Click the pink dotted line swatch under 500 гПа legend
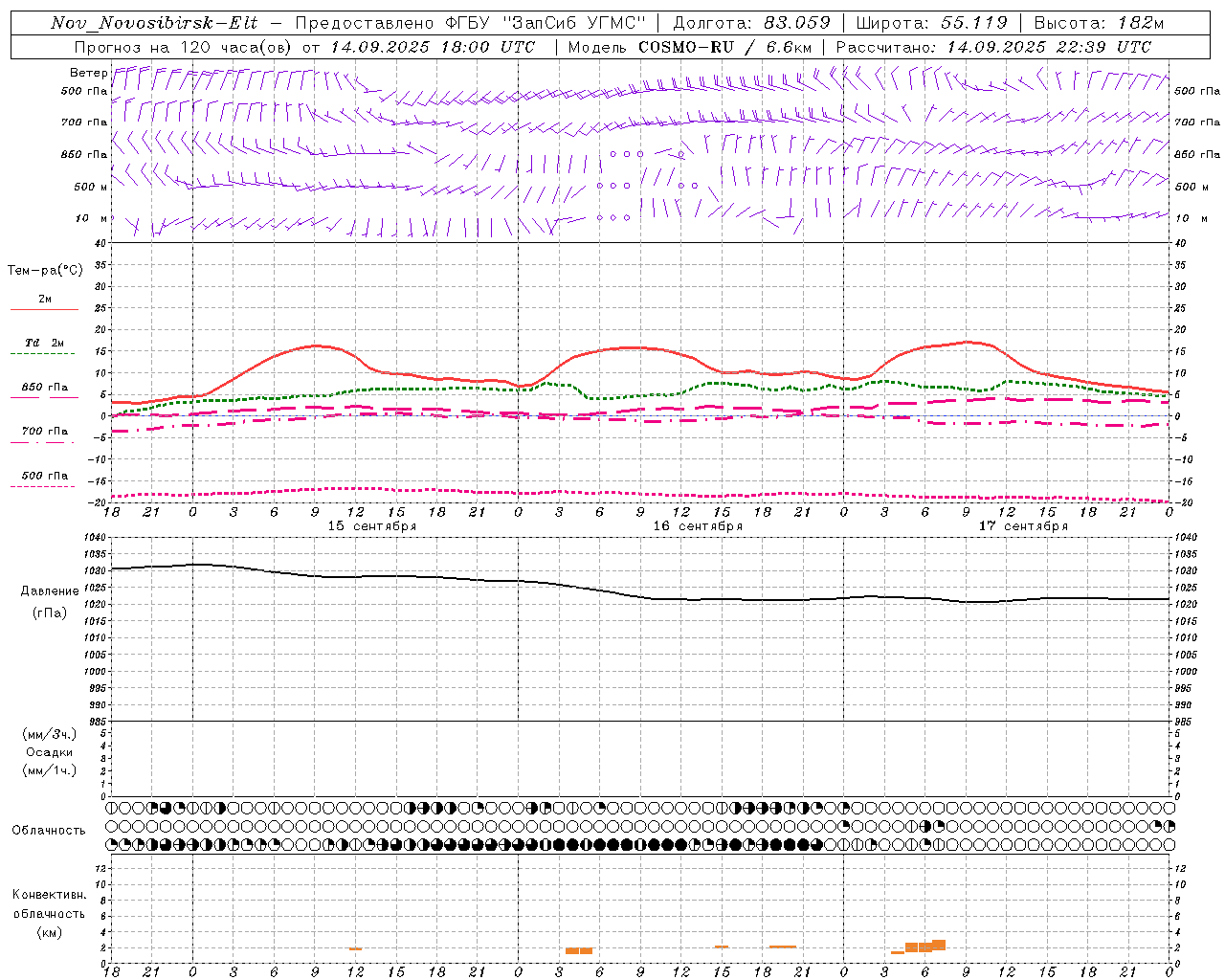Screen dimensions: 1225x980 point(42,486)
